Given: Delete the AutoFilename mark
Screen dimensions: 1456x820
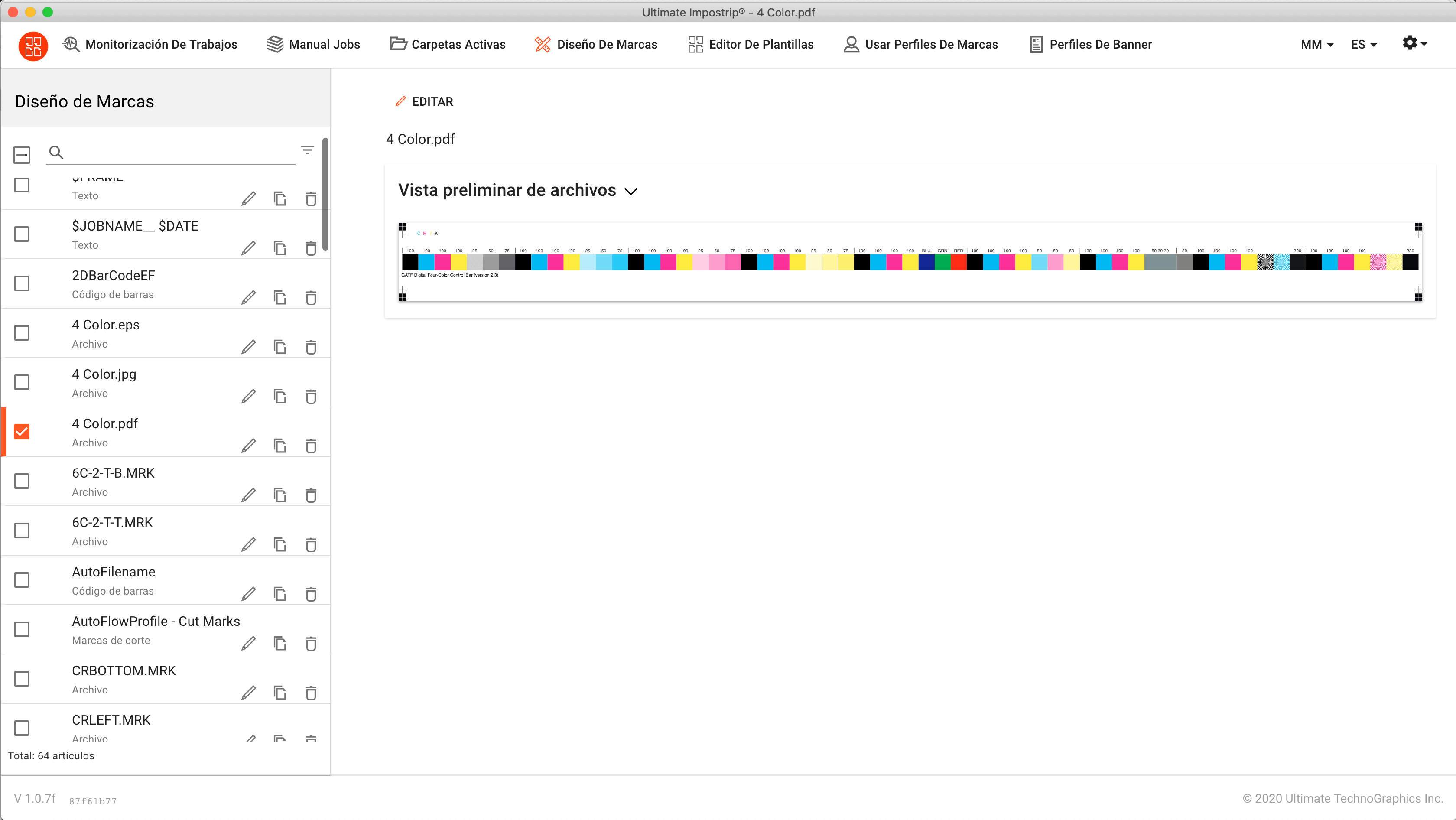Looking at the screenshot, I should 311,594.
